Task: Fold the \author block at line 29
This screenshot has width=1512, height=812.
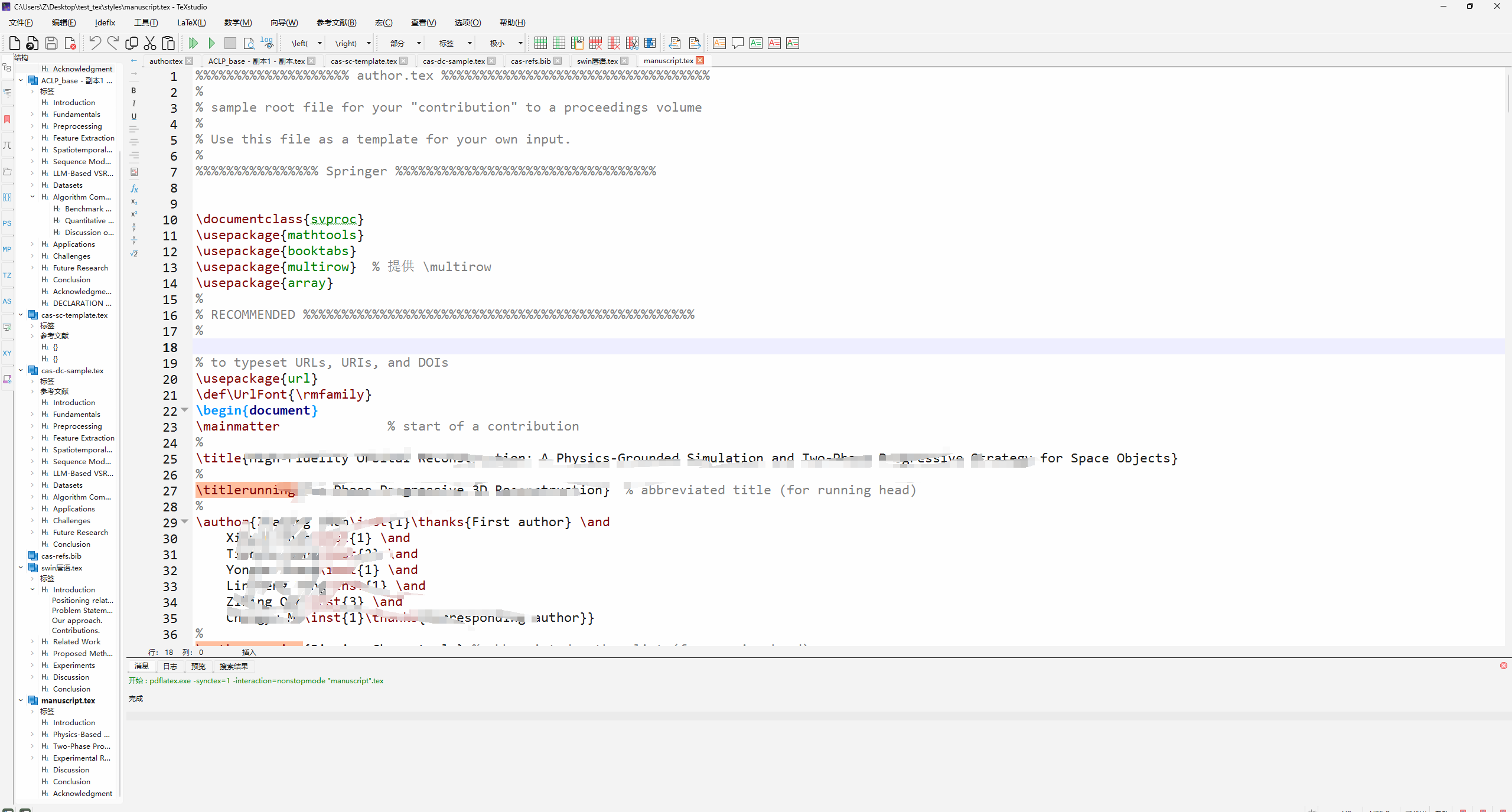Action: coord(185,521)
